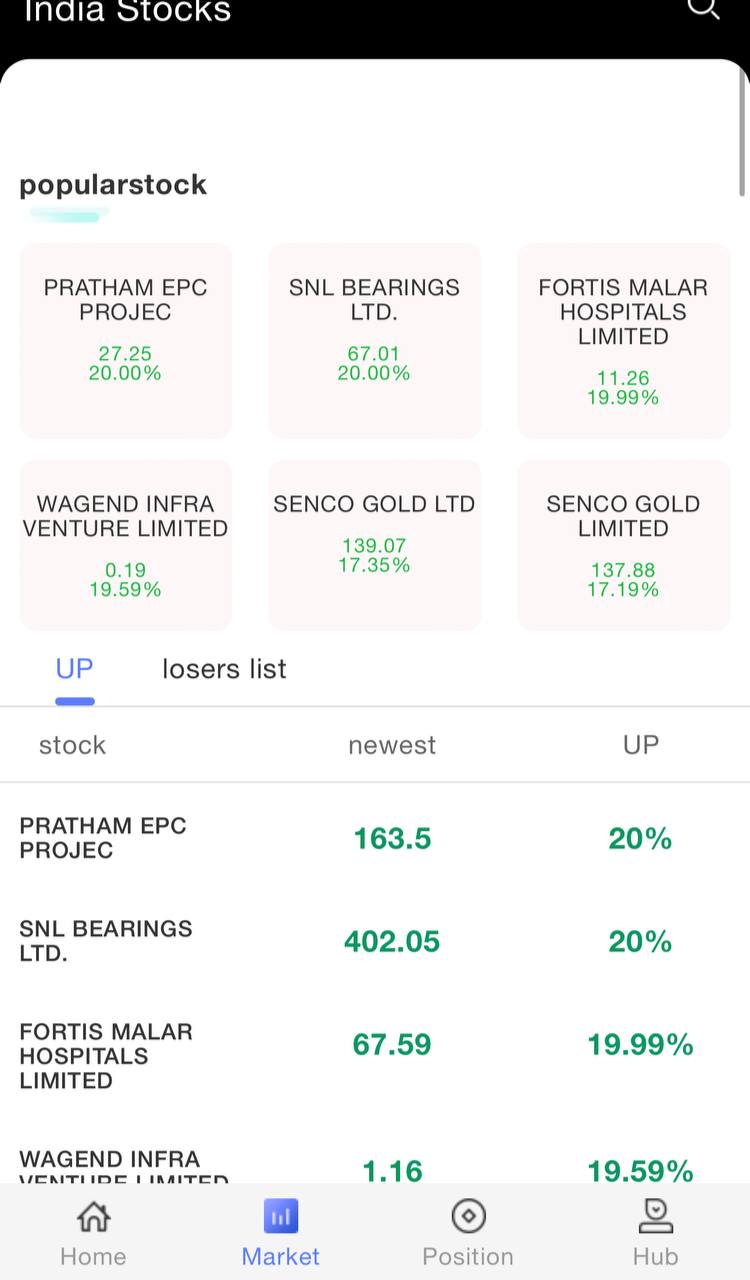Open WAGEND INFRA VENTURE popular card
This screenshot has height=1280, width=750.
click(126, 545)
